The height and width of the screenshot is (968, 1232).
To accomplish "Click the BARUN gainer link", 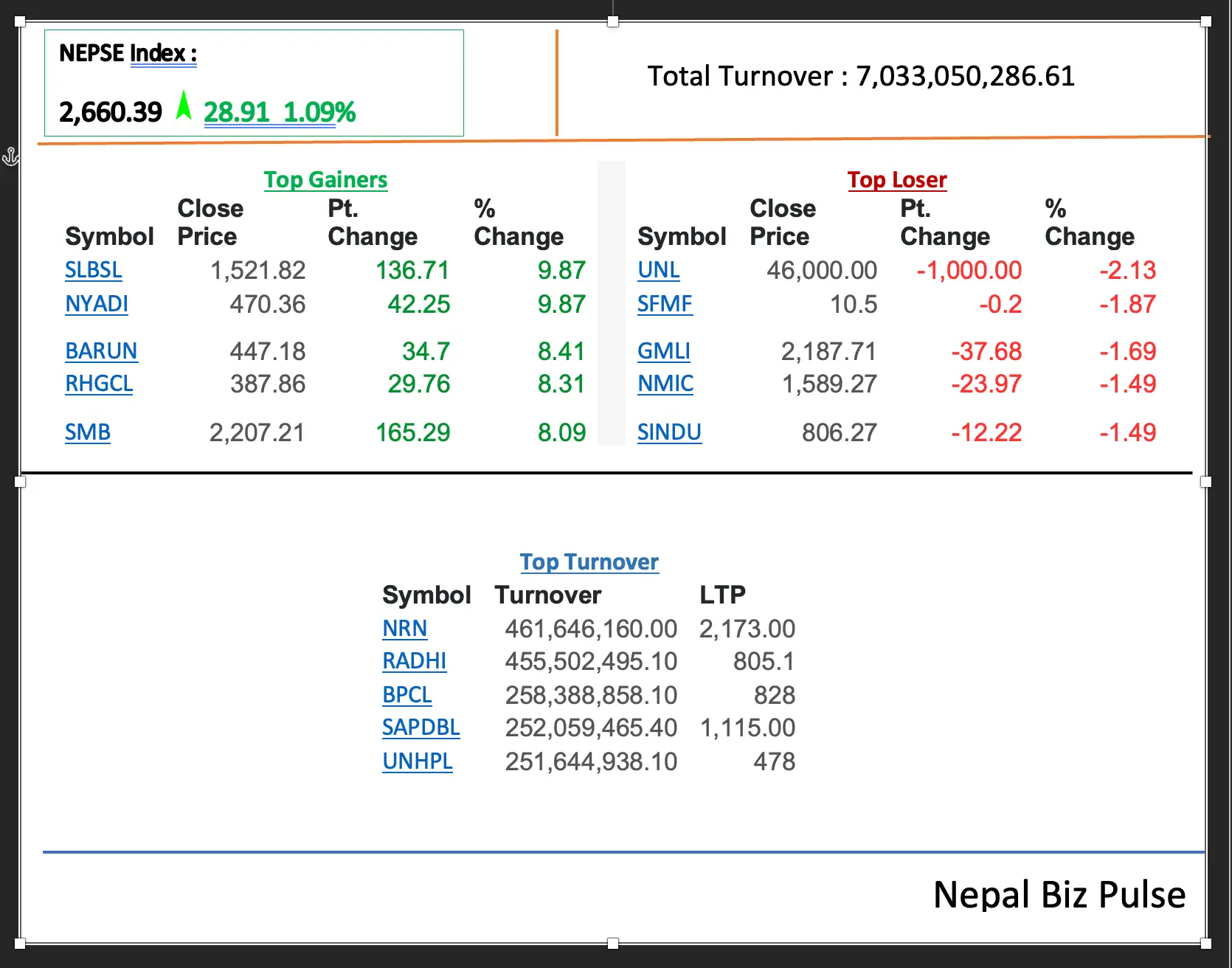I will click(101, 351).
